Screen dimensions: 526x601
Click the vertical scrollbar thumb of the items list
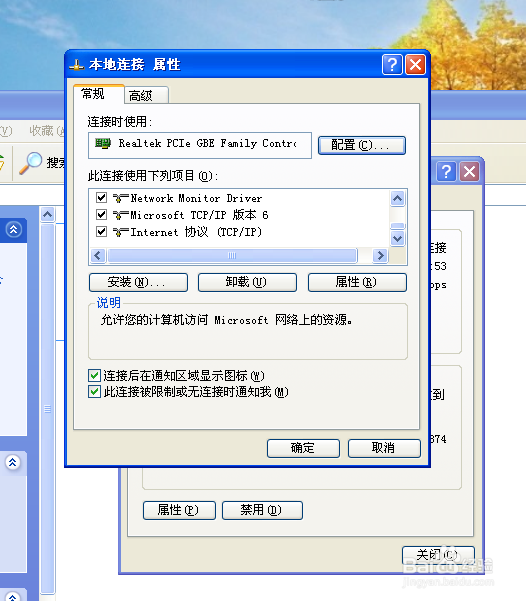(x=398, y=226)
